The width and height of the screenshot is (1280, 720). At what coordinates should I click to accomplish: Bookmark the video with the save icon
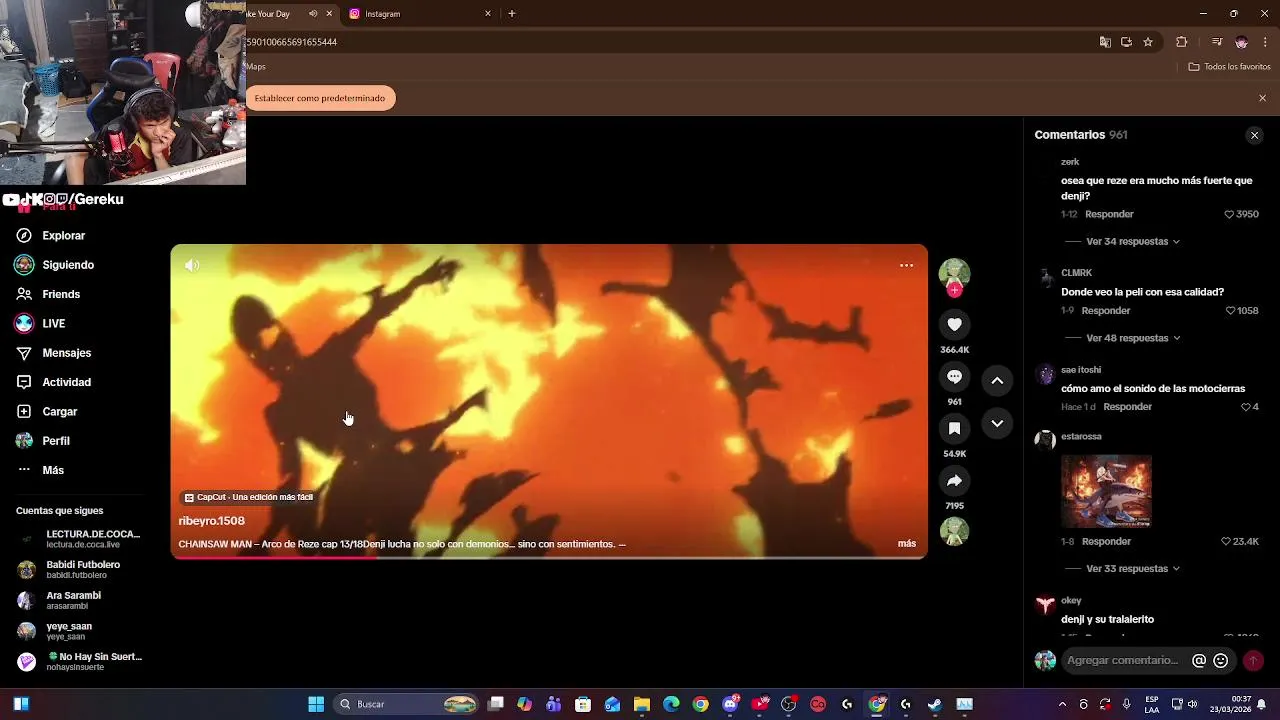(954, 428)
